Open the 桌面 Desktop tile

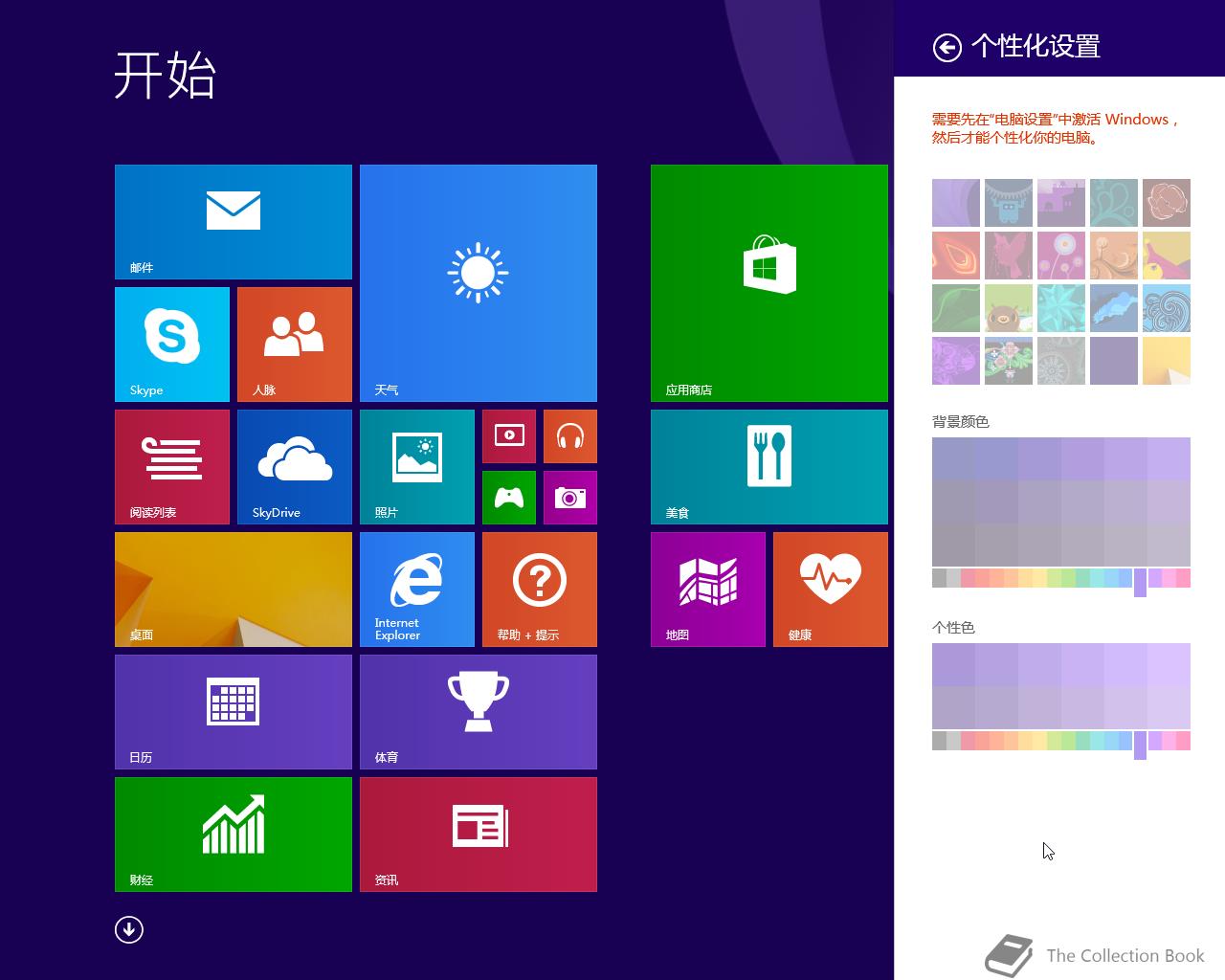pyautogui.click(x=234, y=590)
